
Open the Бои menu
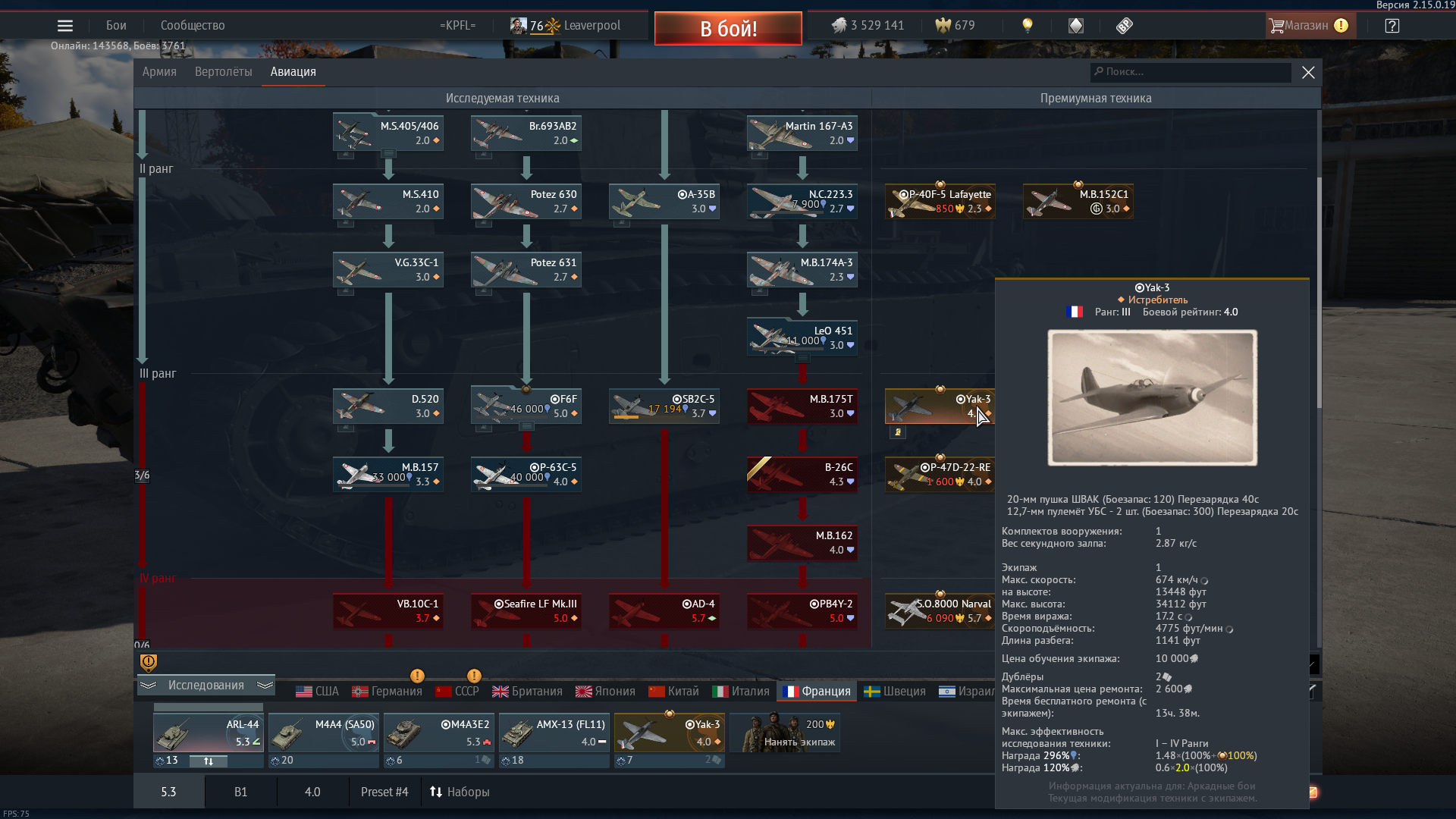pos(116,26)
